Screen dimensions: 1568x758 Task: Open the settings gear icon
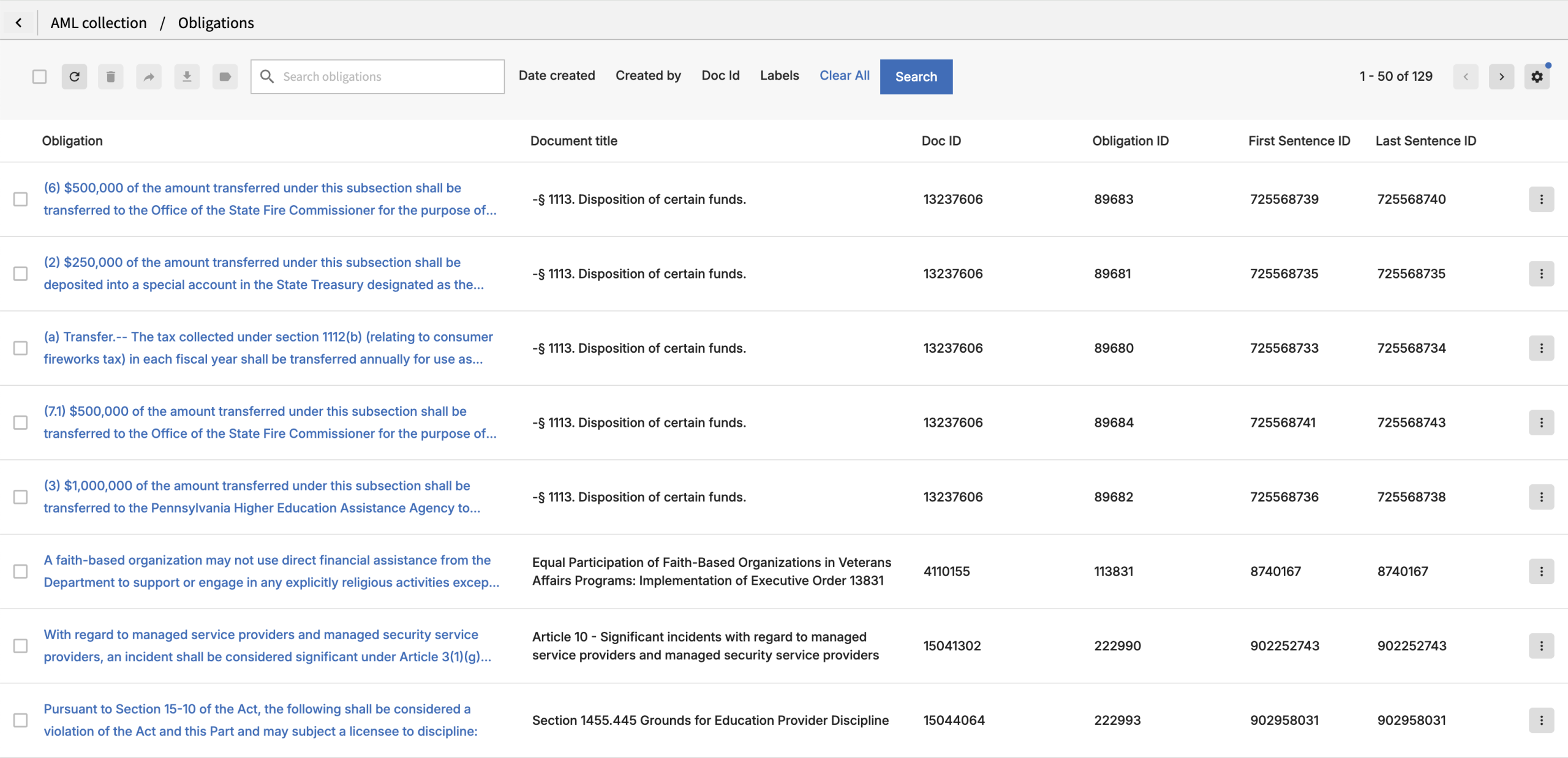(x=1537, y=77)
